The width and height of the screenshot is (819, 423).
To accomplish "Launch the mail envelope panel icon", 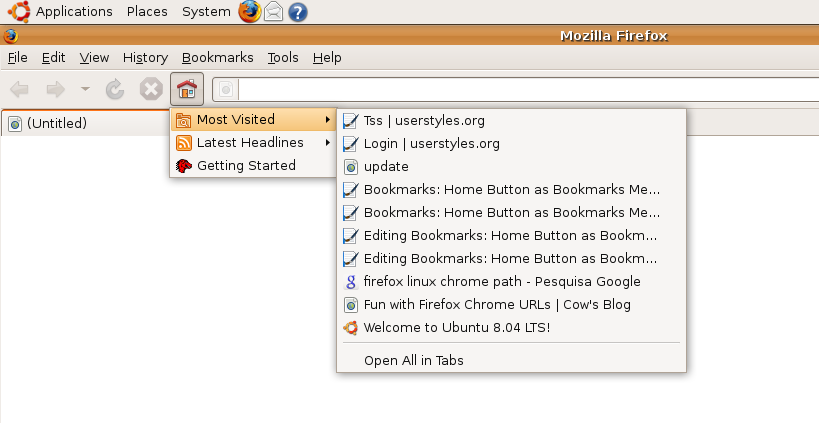I will click(274, 11).
